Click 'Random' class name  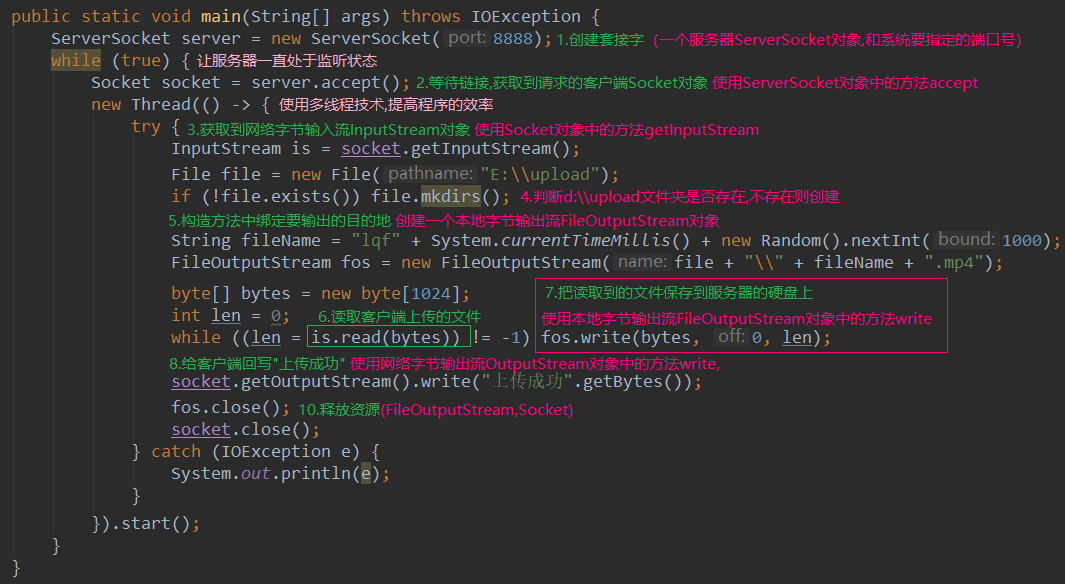[791, 240]
